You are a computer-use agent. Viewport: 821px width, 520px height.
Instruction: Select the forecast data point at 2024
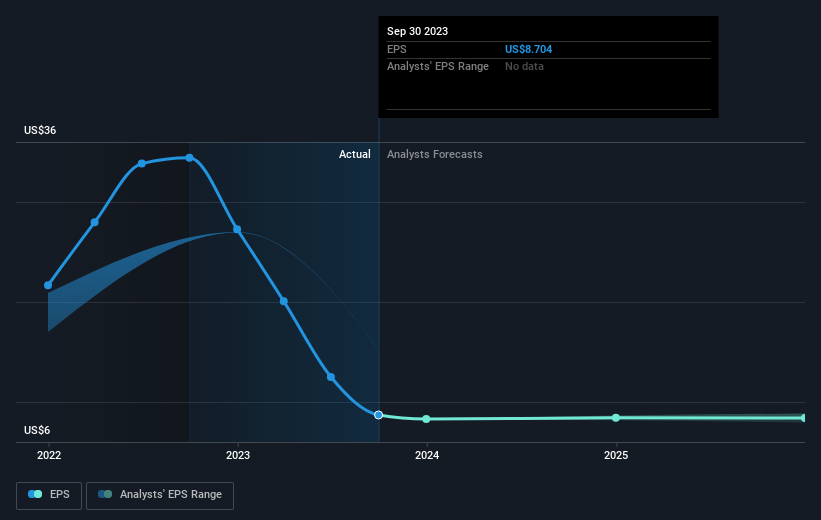[426, 419]
